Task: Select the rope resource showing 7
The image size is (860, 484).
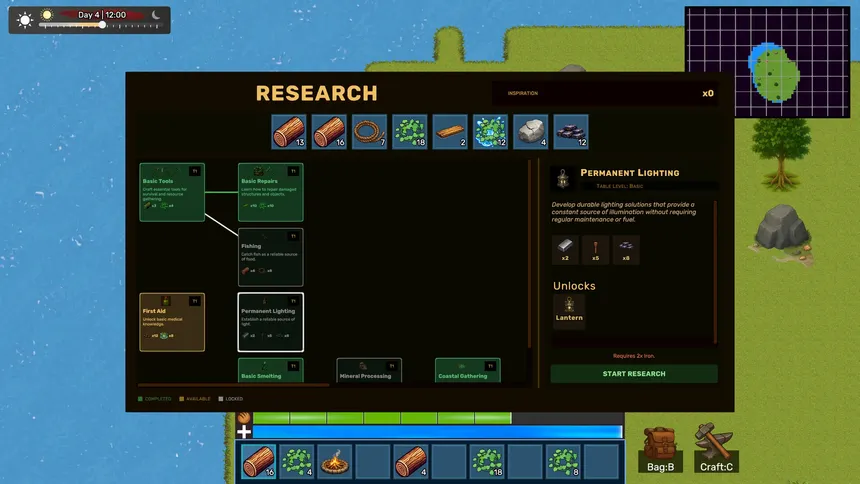Action: coord(370,132)
